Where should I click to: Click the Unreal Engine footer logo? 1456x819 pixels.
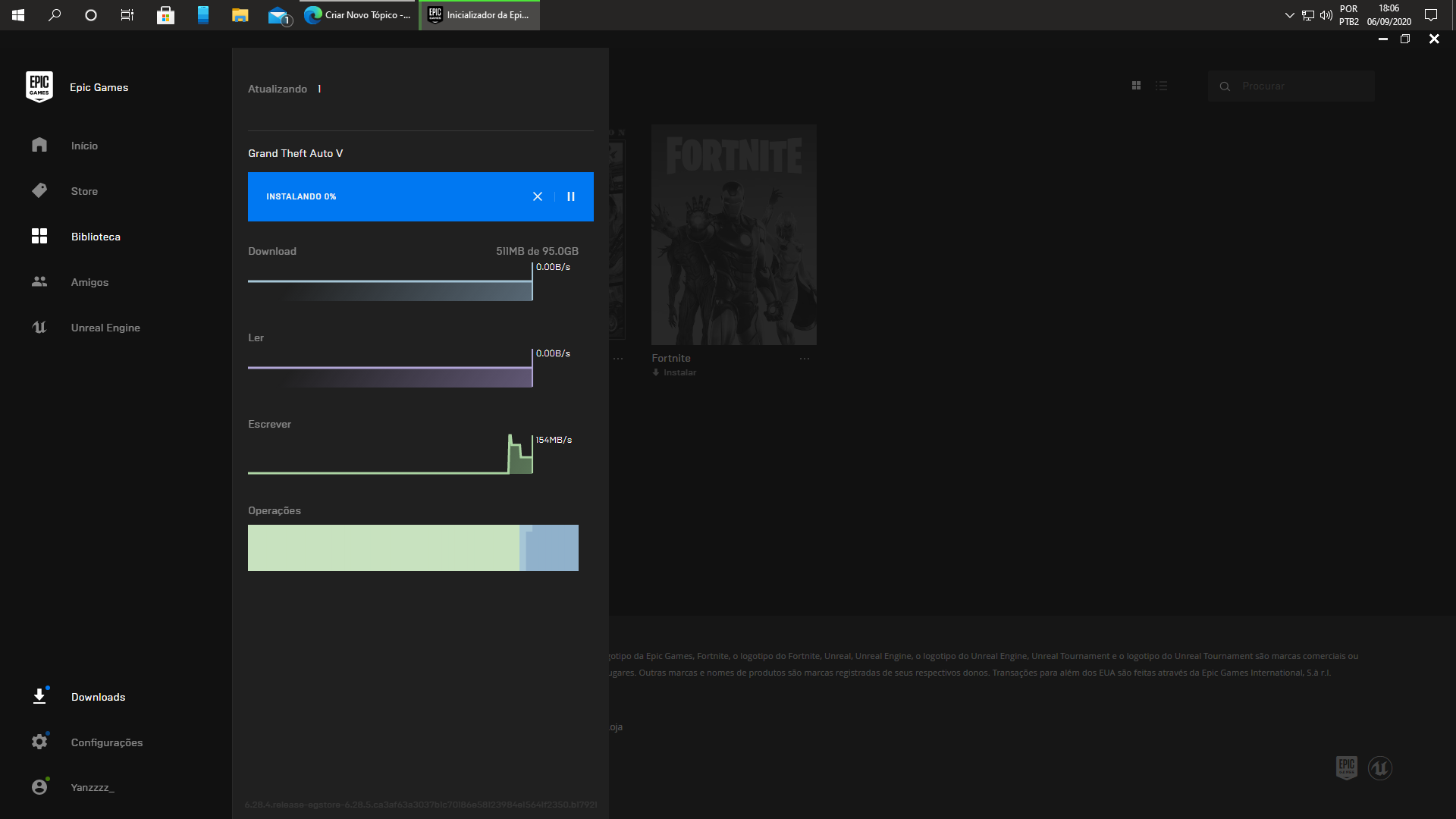1380,768
